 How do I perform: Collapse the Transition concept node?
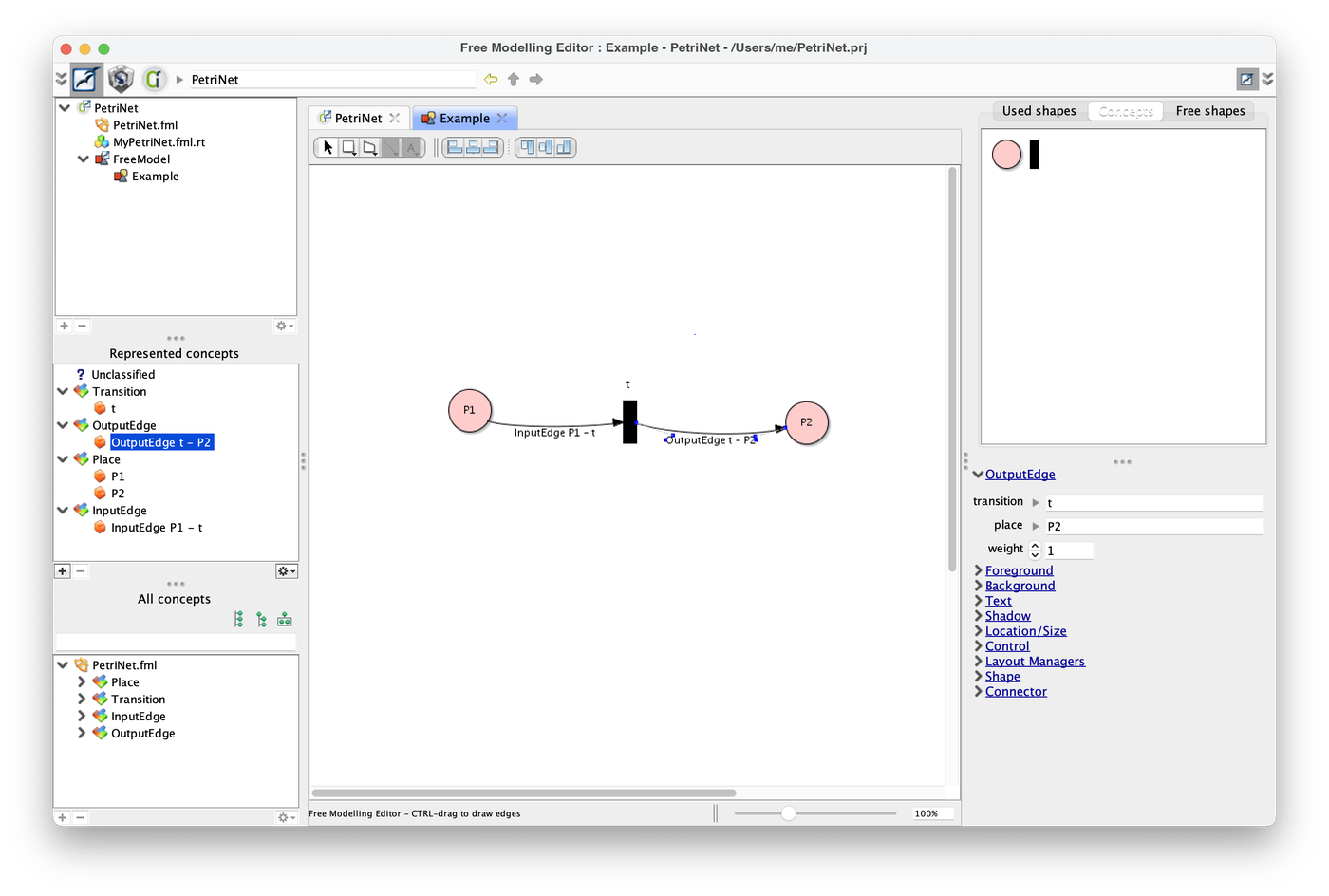[63, 392]
